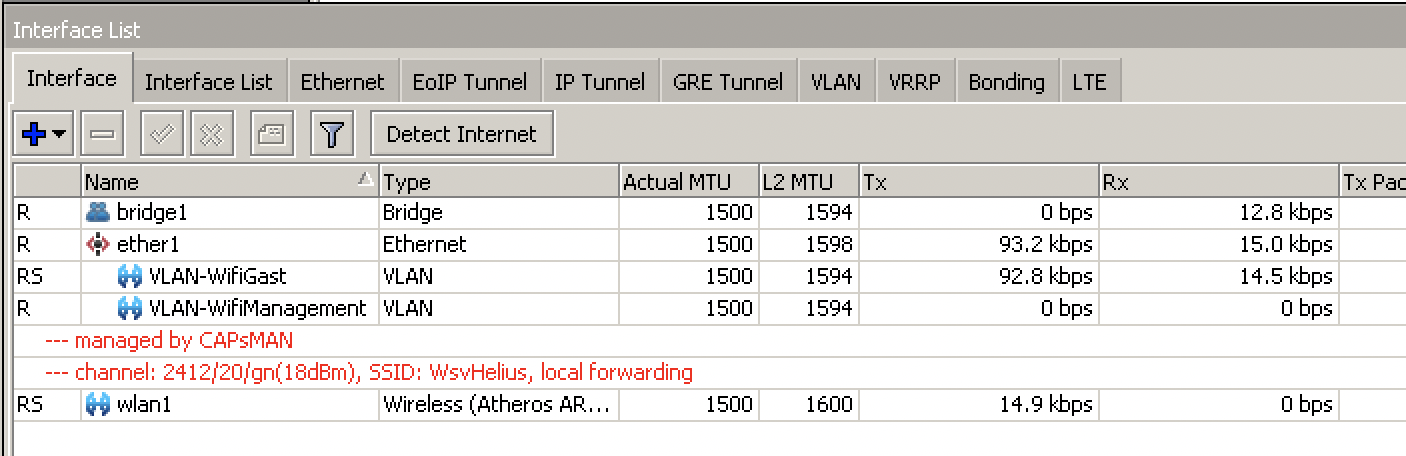Click the ether1 interface icon
The width and height of the screenshot is (1406, 456).
click(98, 244)
